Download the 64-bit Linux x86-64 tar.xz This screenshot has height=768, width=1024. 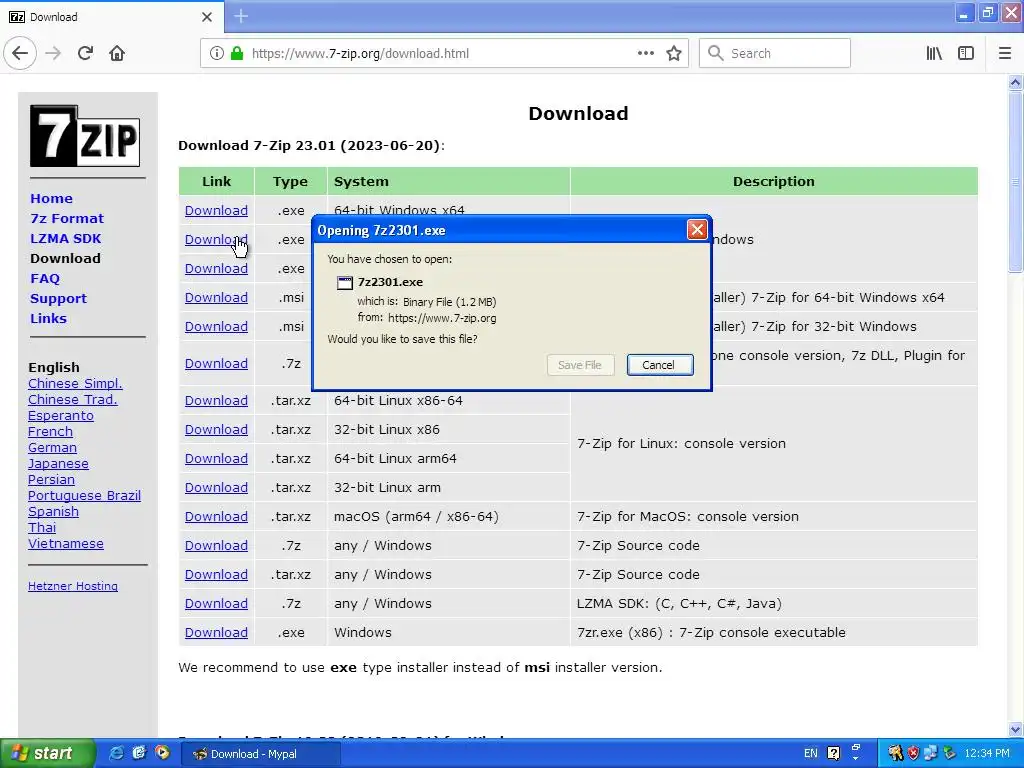(216, 401)
